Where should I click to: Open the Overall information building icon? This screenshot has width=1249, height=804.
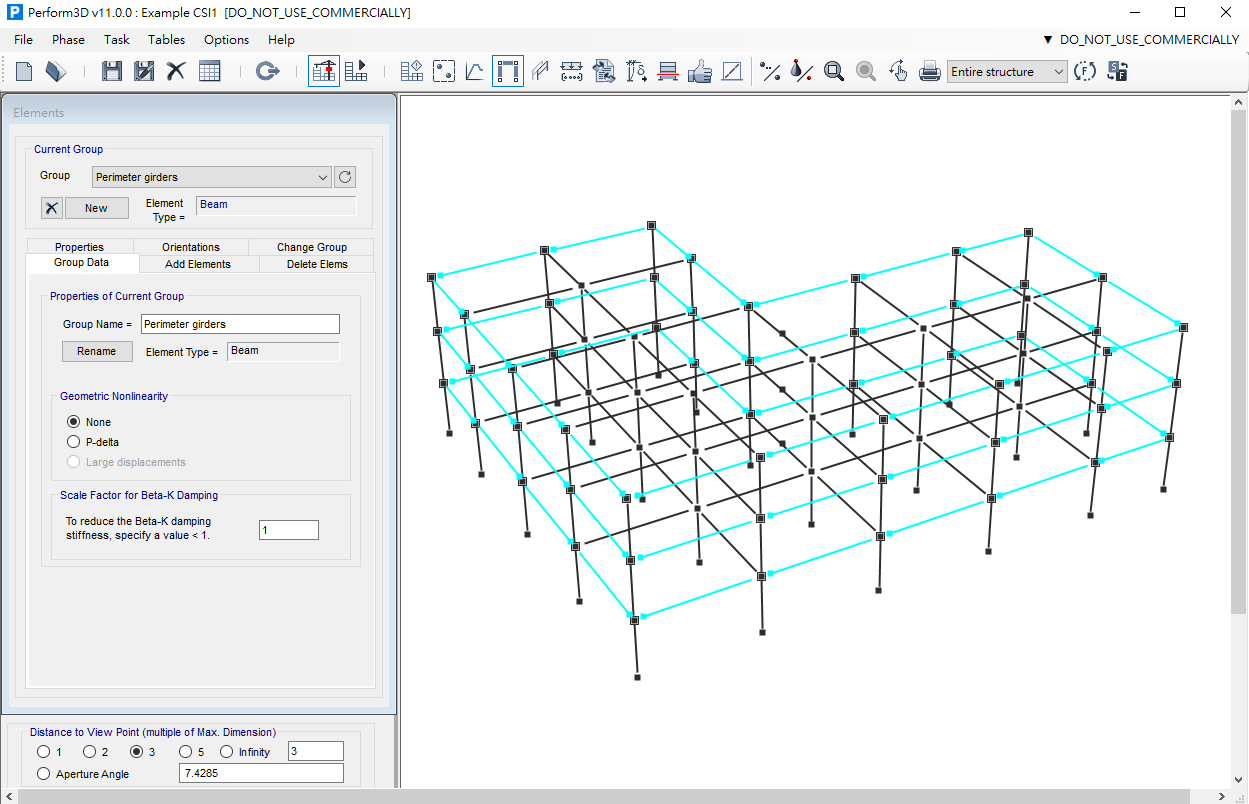[412, 71]
